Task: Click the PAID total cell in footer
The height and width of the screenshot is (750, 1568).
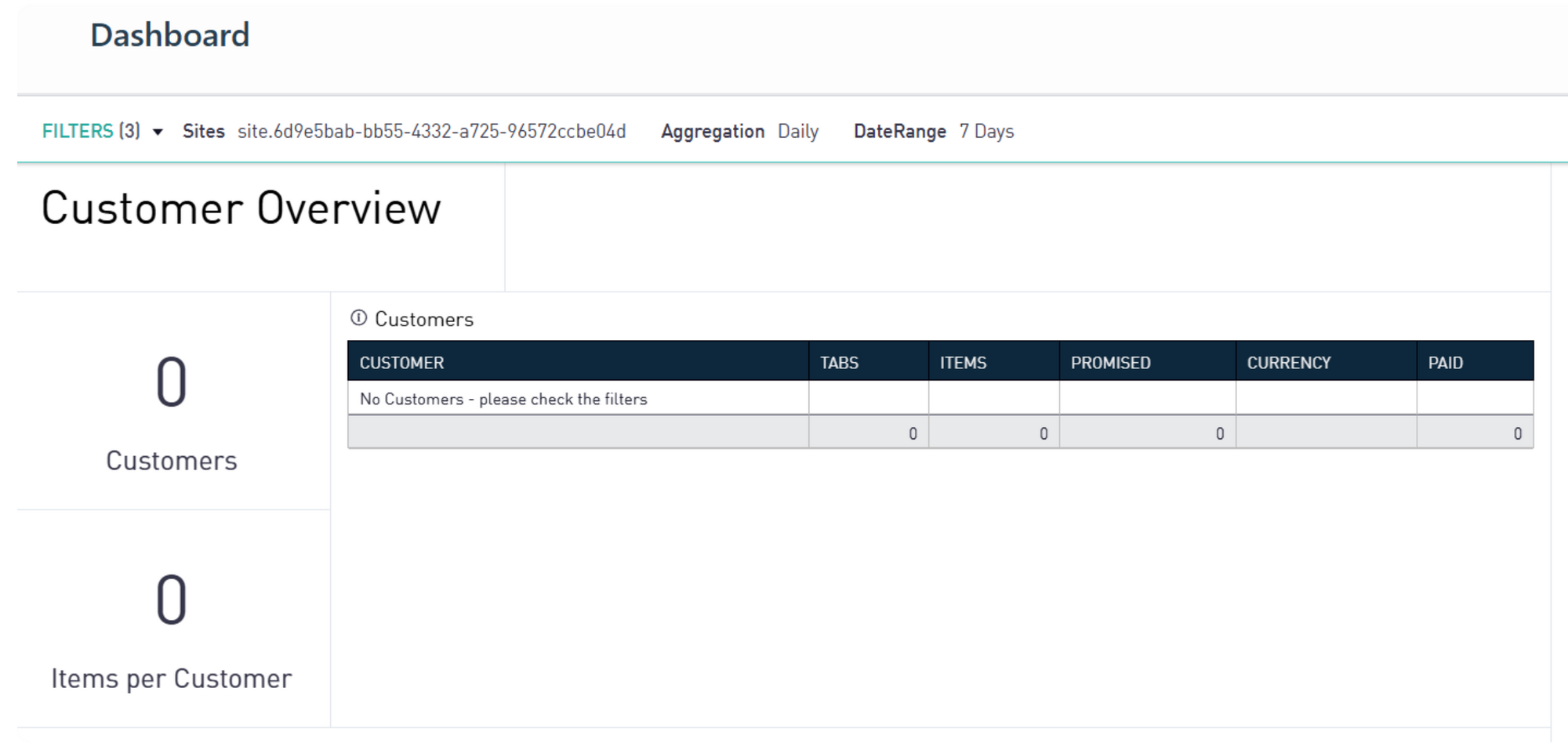Action: [1516, 433]
